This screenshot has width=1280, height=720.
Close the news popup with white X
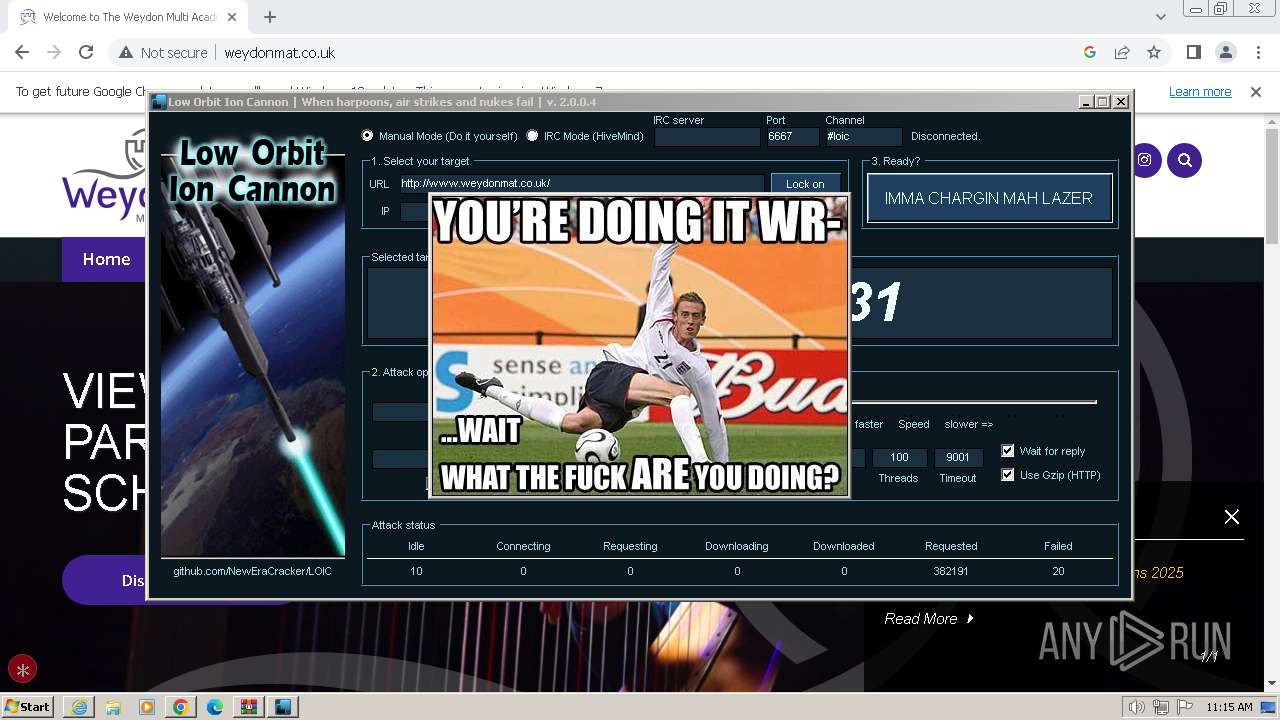pos(1232,517)
